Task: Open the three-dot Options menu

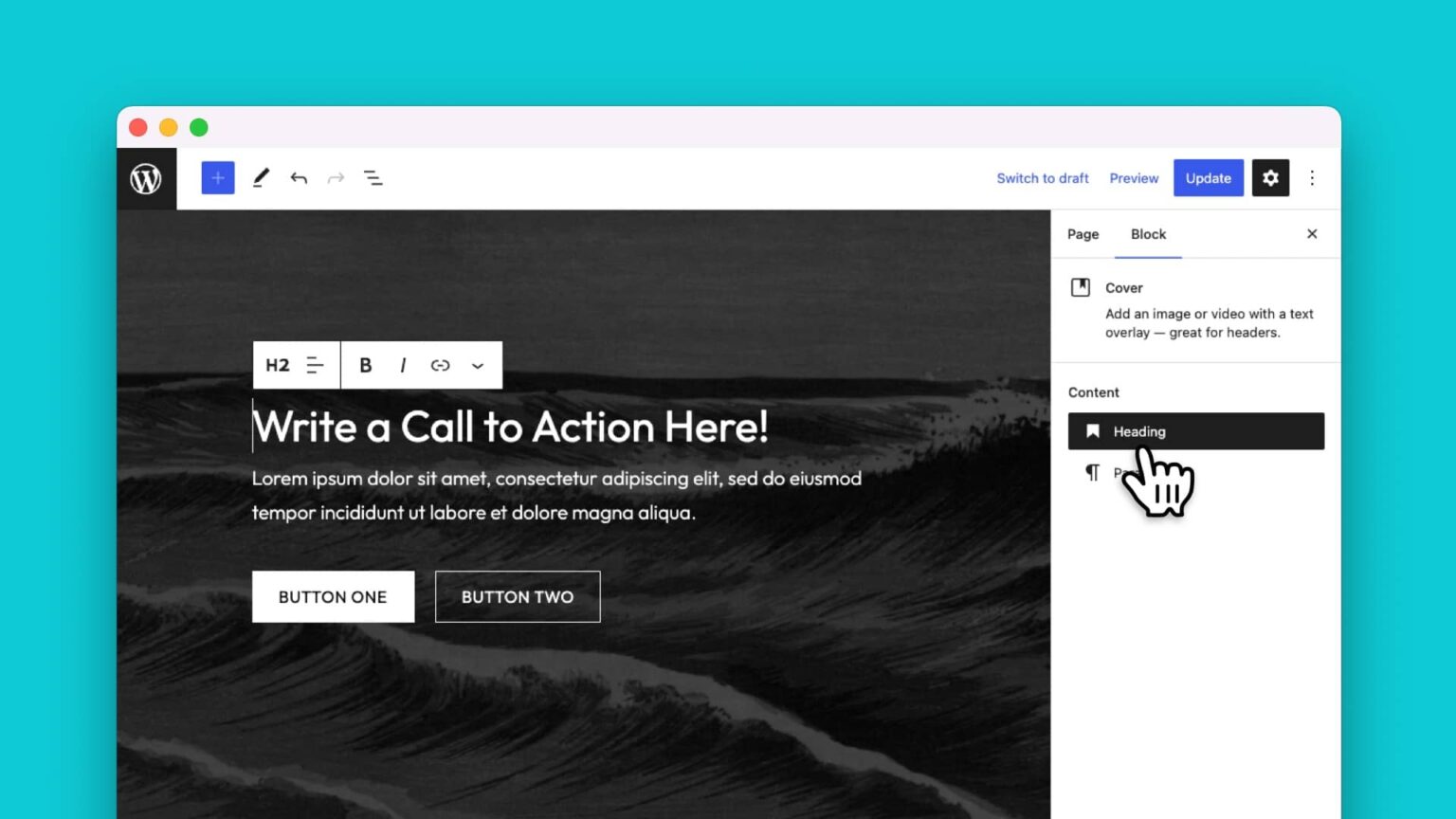Action: pos(1312,177)
